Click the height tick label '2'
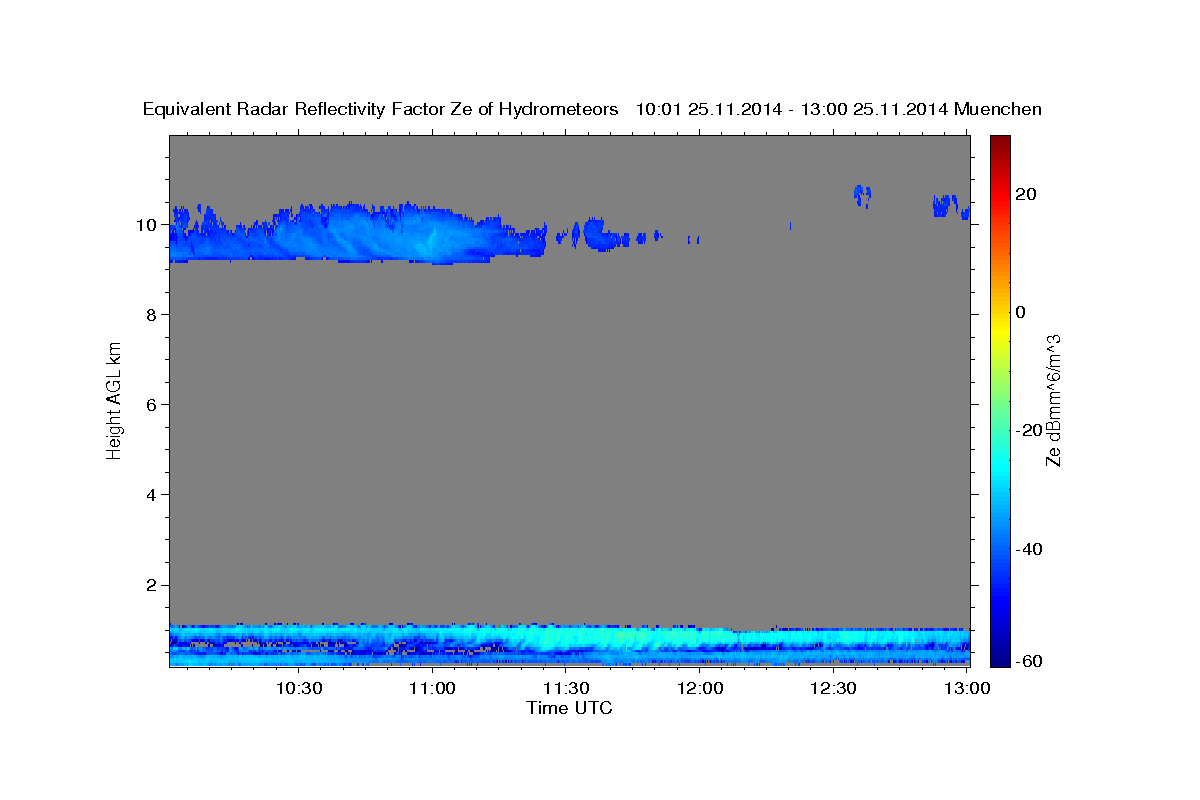Viewport: 1200px width, 800px height. point(153,585)
